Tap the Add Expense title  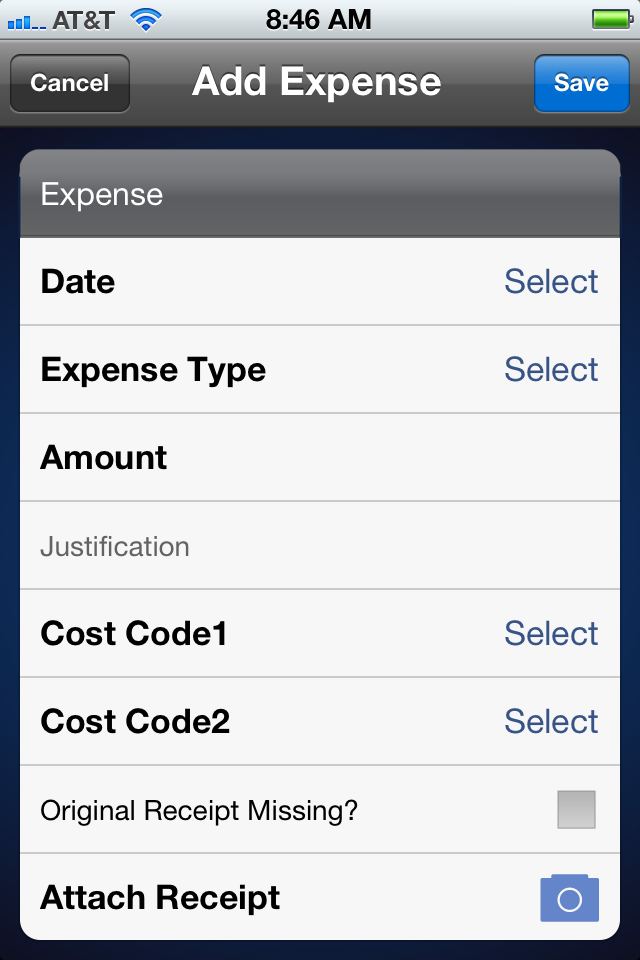click(x=317, y=82)
